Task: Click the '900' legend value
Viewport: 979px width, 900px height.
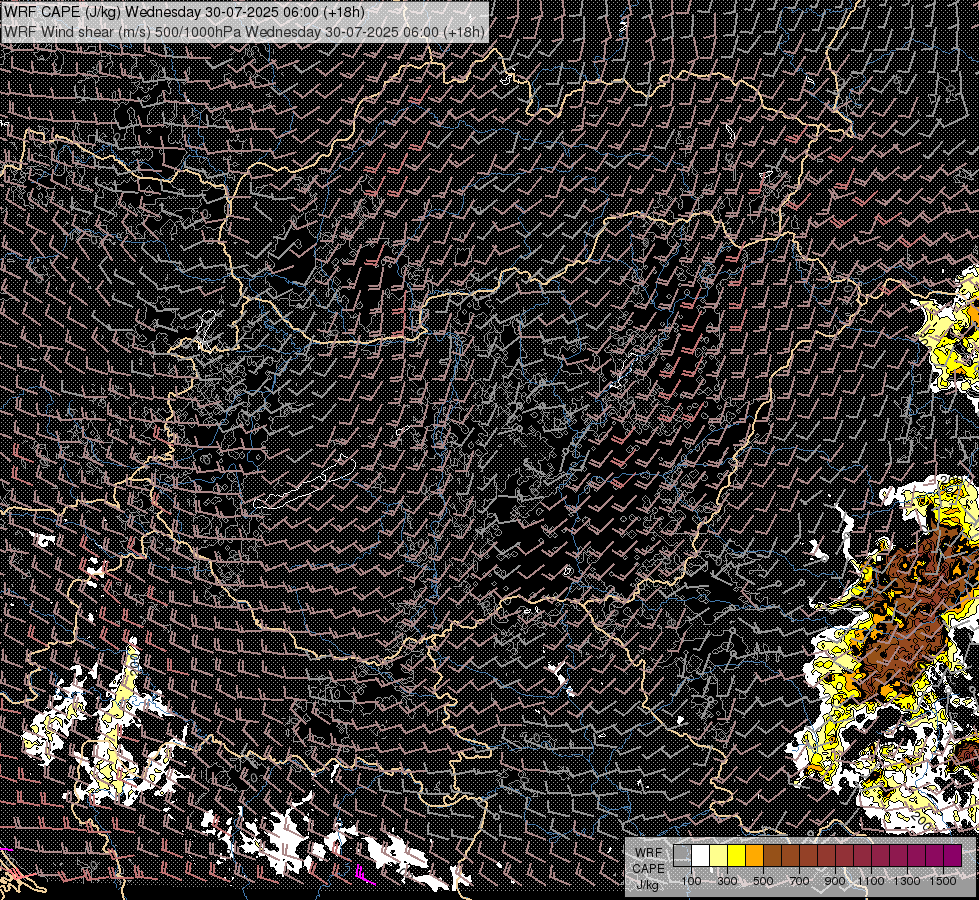Action: (835, 881)
